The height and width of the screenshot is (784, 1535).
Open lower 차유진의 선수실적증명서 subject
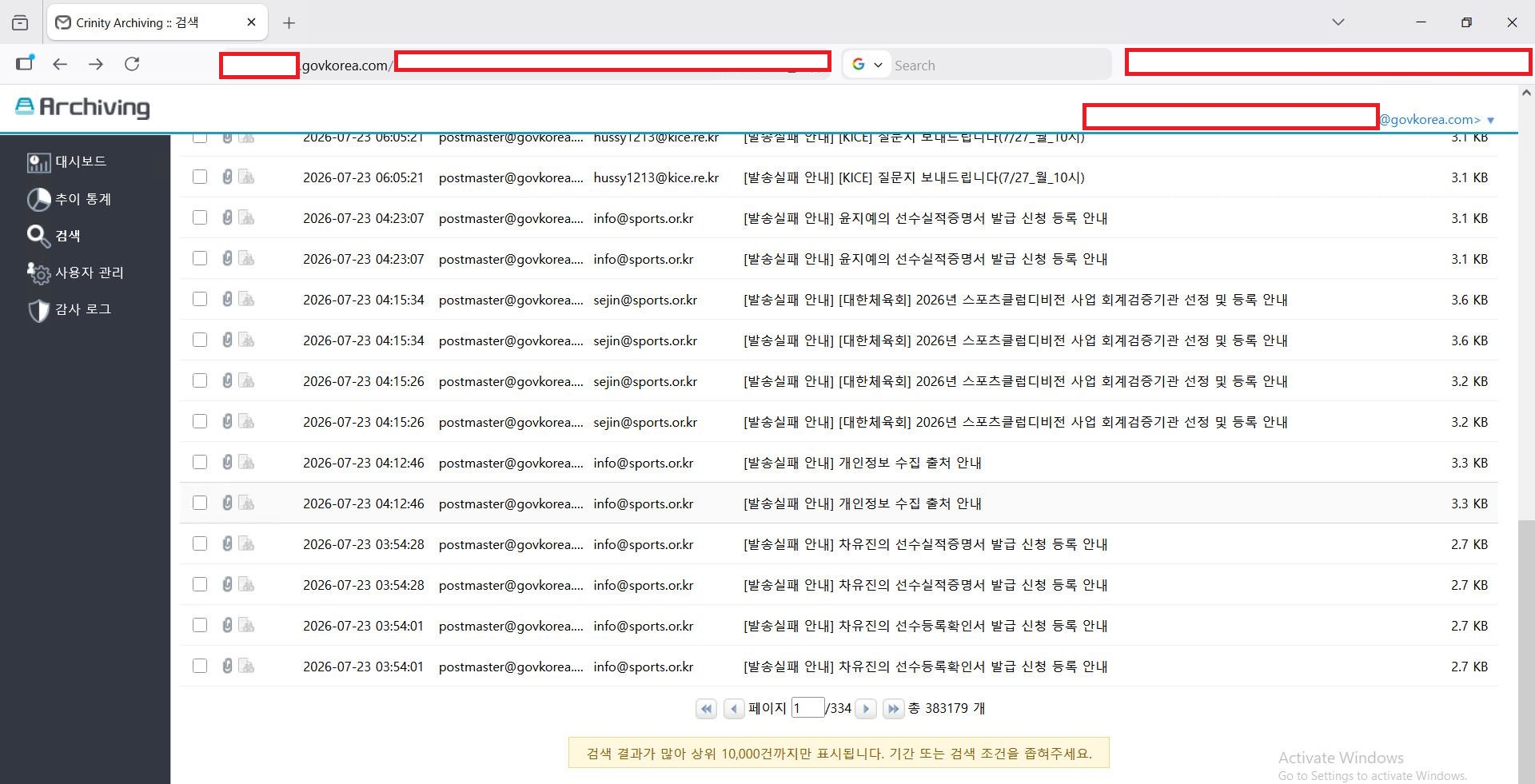[x=925, y=585]
